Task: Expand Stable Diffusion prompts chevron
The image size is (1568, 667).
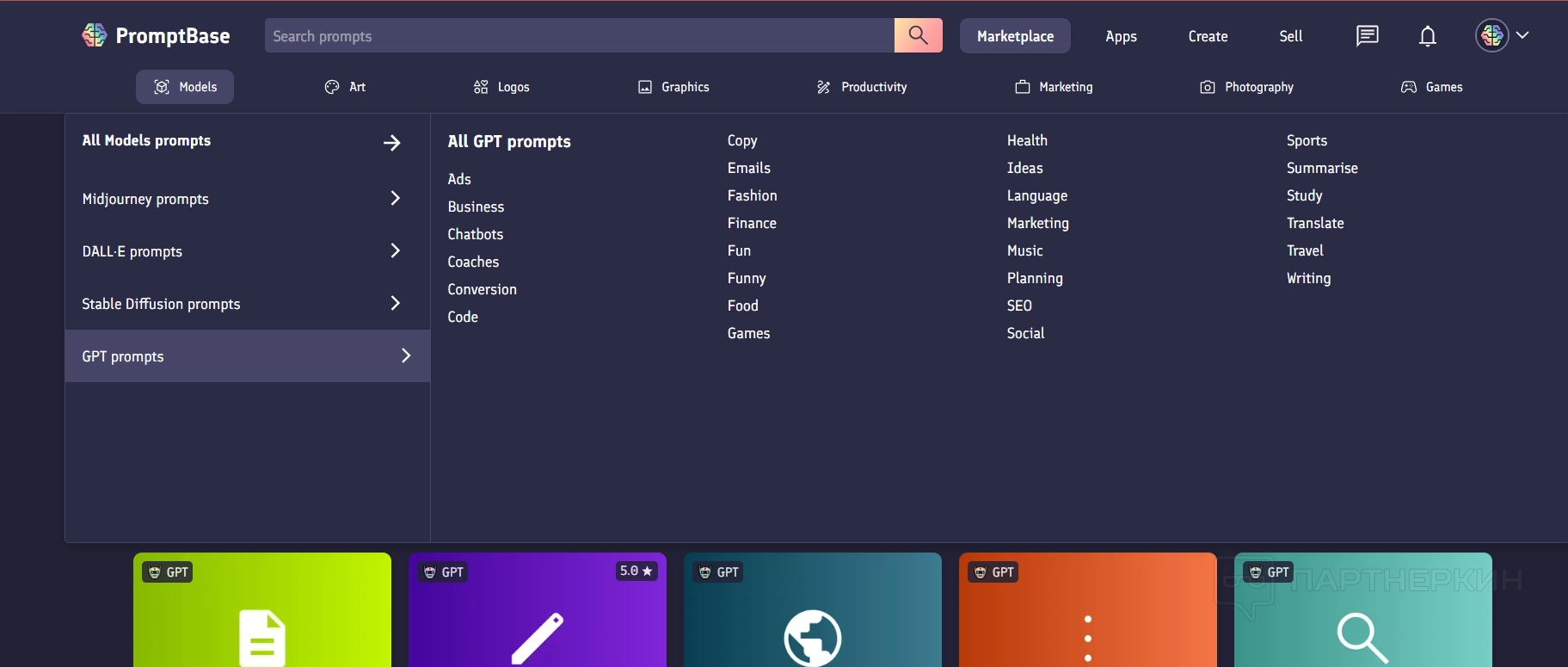Action: click(396, 303)
